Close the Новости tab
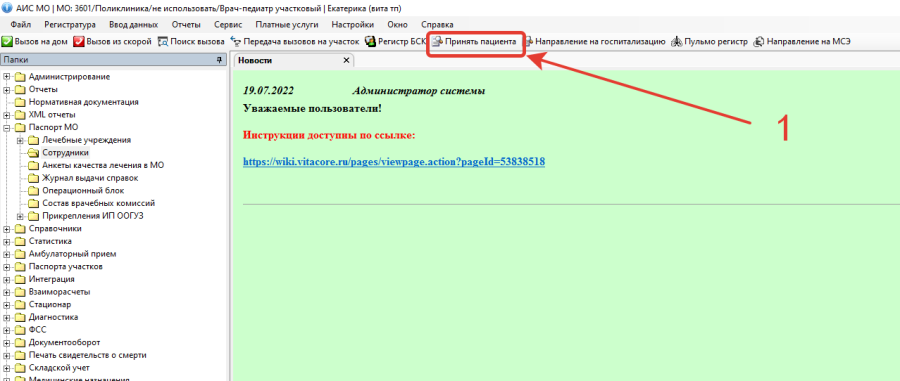This screenshot has height=381, width=900. tap(346, 60)
